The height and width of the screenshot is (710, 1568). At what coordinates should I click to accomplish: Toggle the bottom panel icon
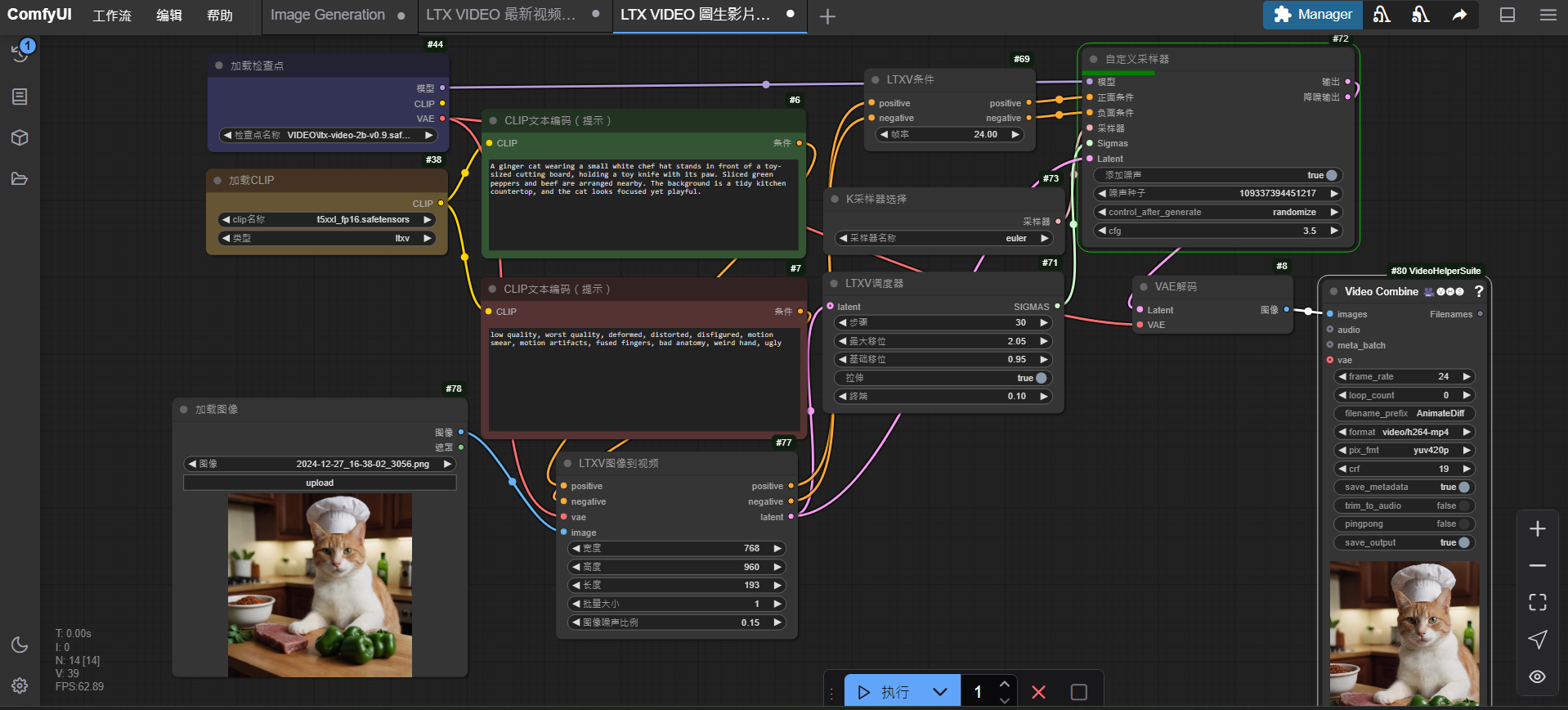click(x=1508, y=15)
